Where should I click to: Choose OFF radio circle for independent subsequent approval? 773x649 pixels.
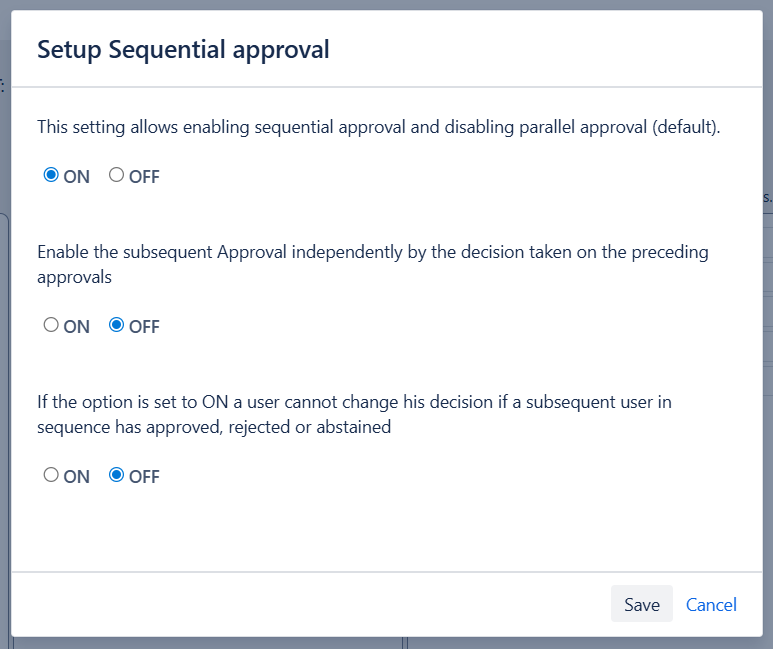(x=116, y=325)
